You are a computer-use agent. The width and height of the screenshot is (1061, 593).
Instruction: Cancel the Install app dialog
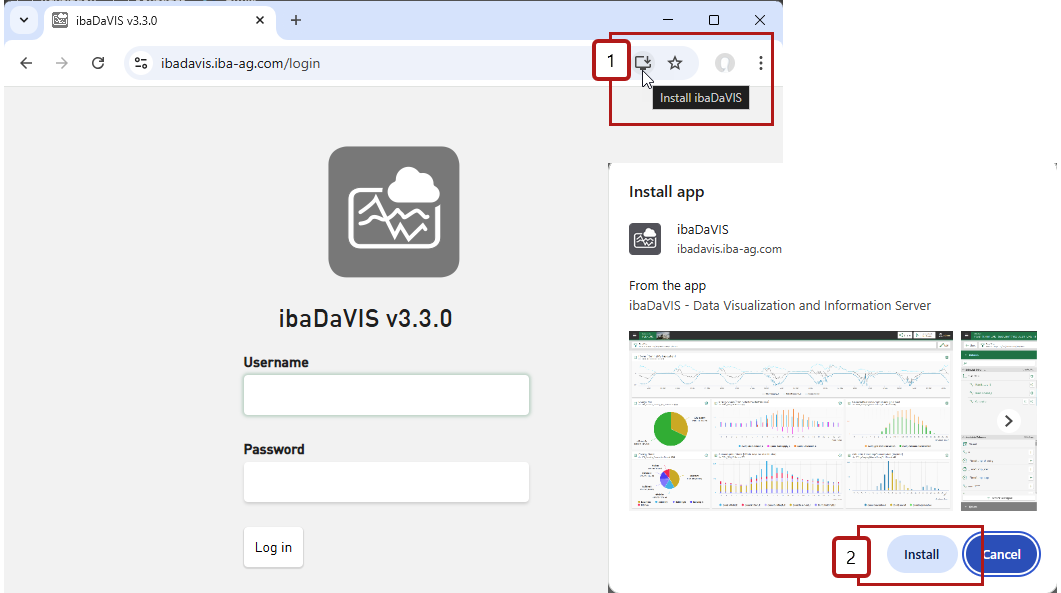[1001, 554]
